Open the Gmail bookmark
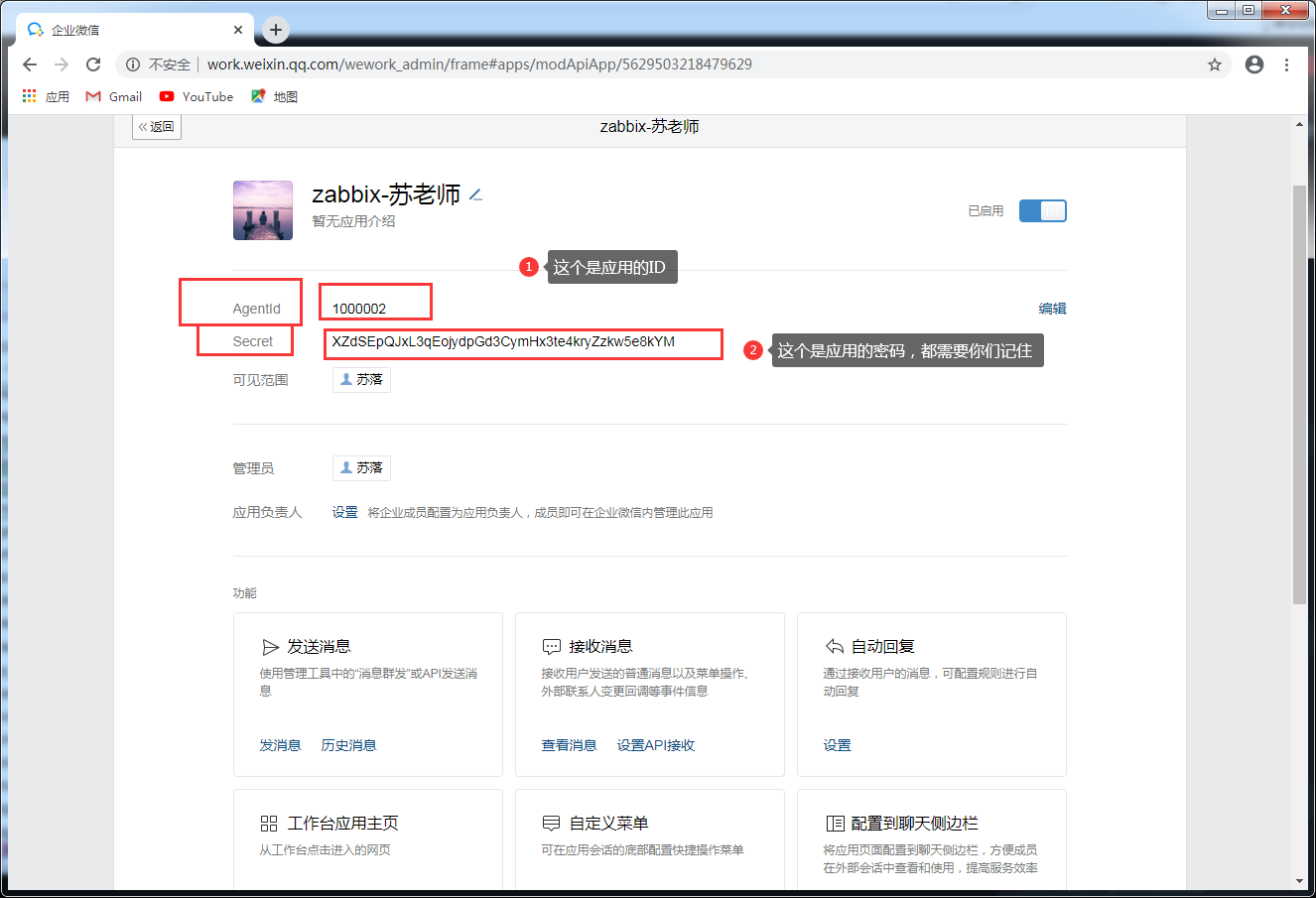The width and height of the screenshot is (1316, 898). (x=114, y=96)
